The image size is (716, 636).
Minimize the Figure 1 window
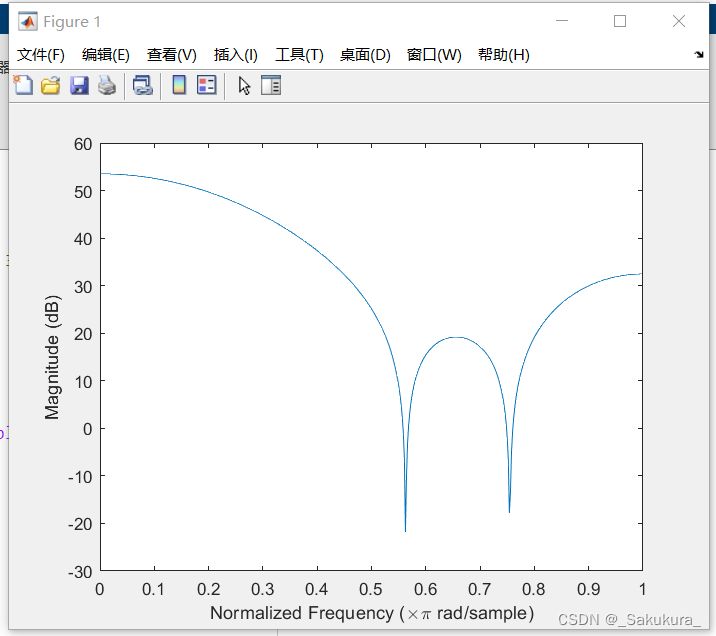562,21
